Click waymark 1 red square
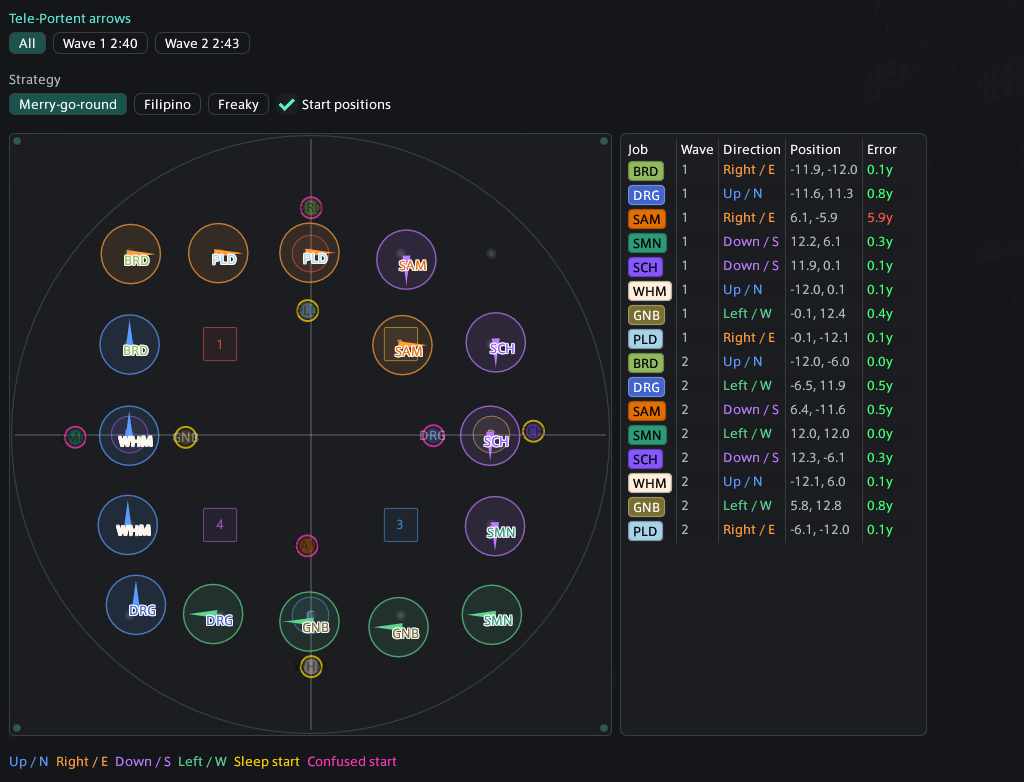 click(220, 344)
